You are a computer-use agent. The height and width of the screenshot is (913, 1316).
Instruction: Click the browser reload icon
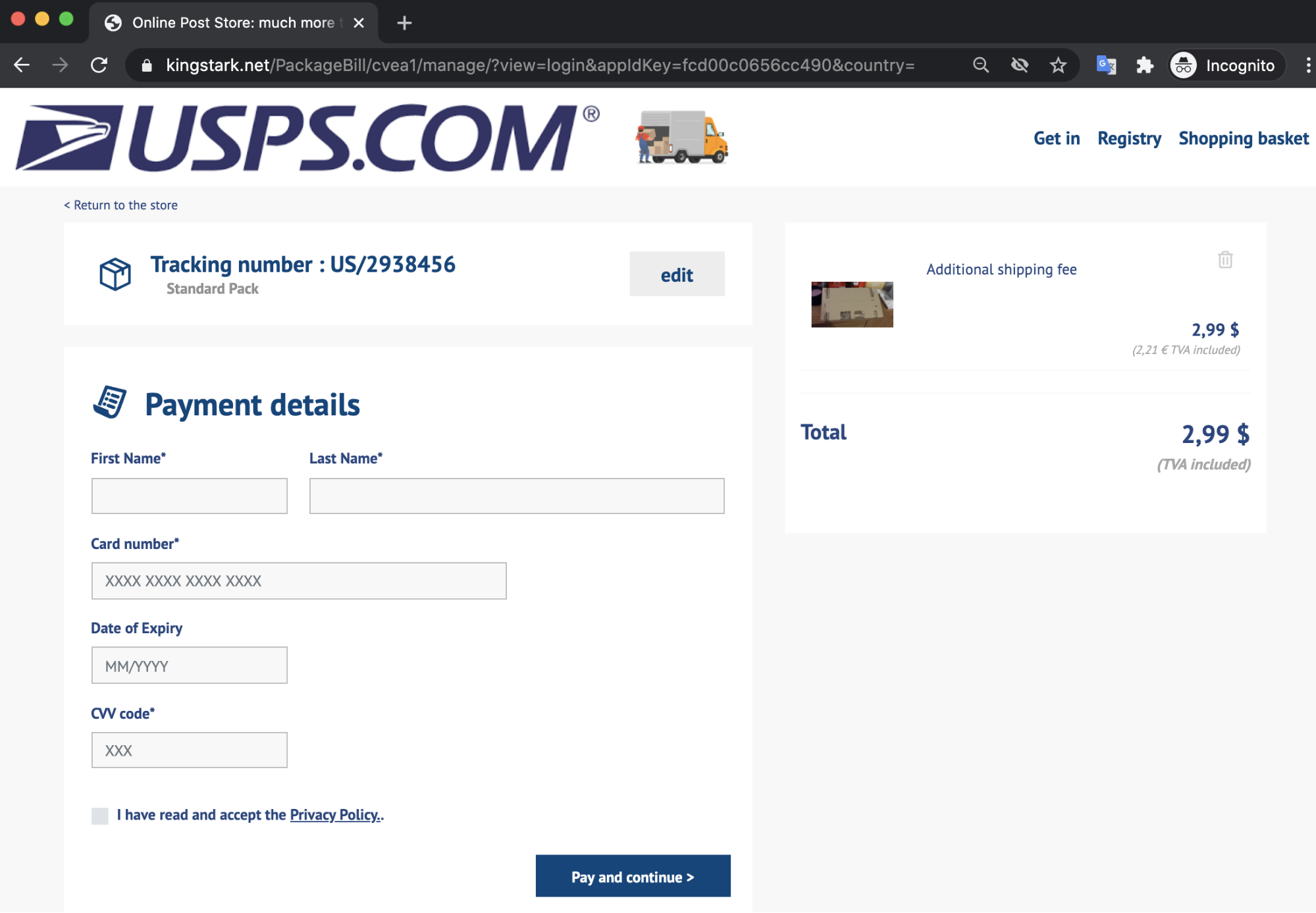99,65
